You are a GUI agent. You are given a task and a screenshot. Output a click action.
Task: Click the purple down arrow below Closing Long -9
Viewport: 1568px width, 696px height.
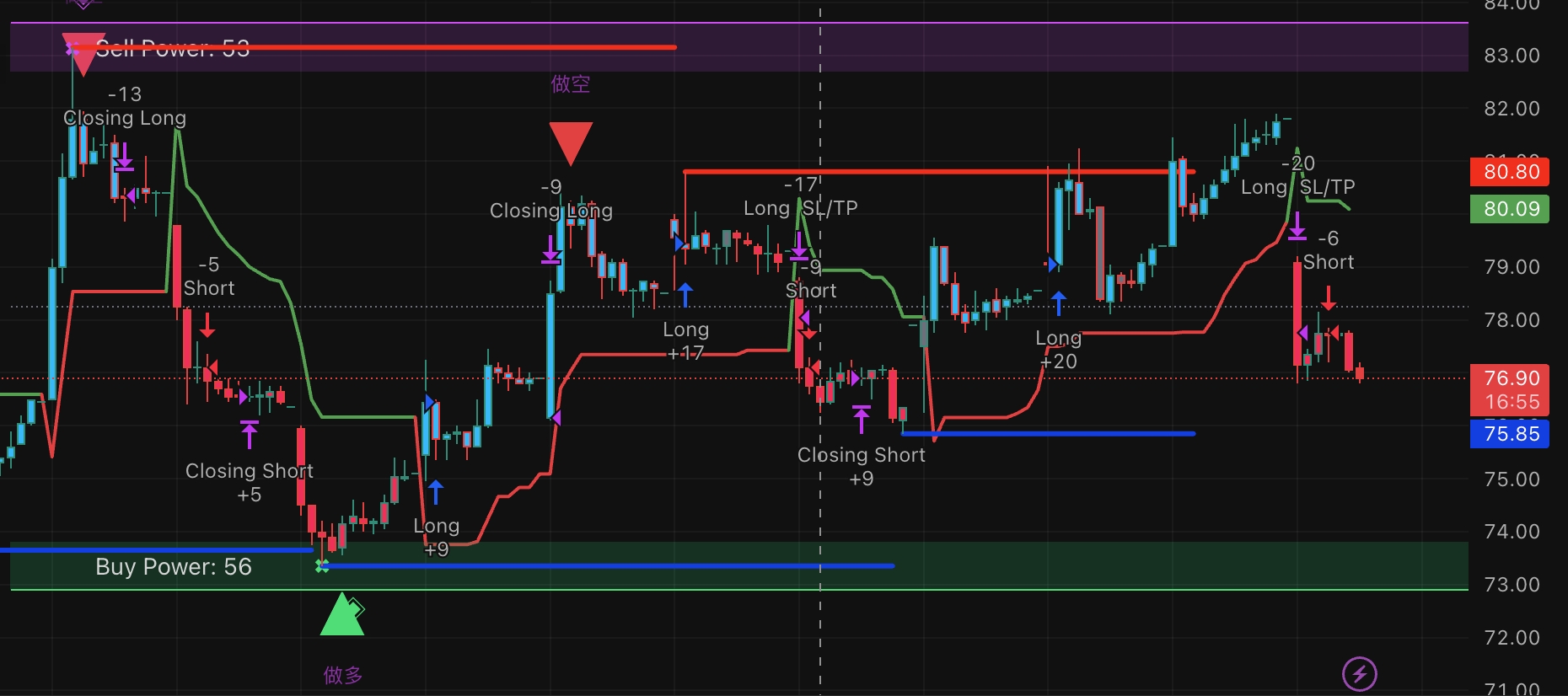click(550, 249)
